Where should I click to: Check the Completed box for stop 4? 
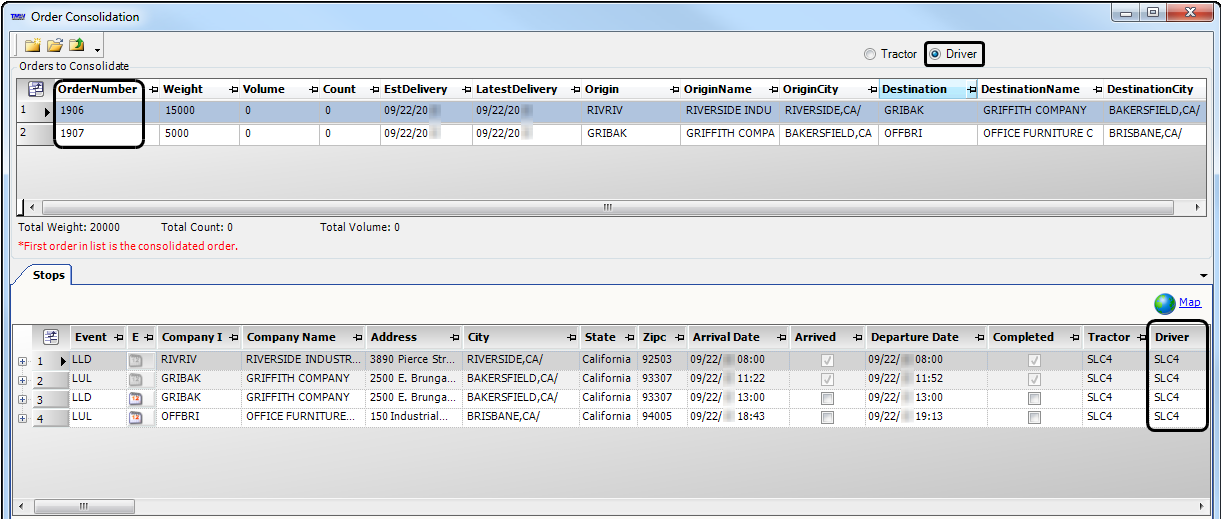1034,417
